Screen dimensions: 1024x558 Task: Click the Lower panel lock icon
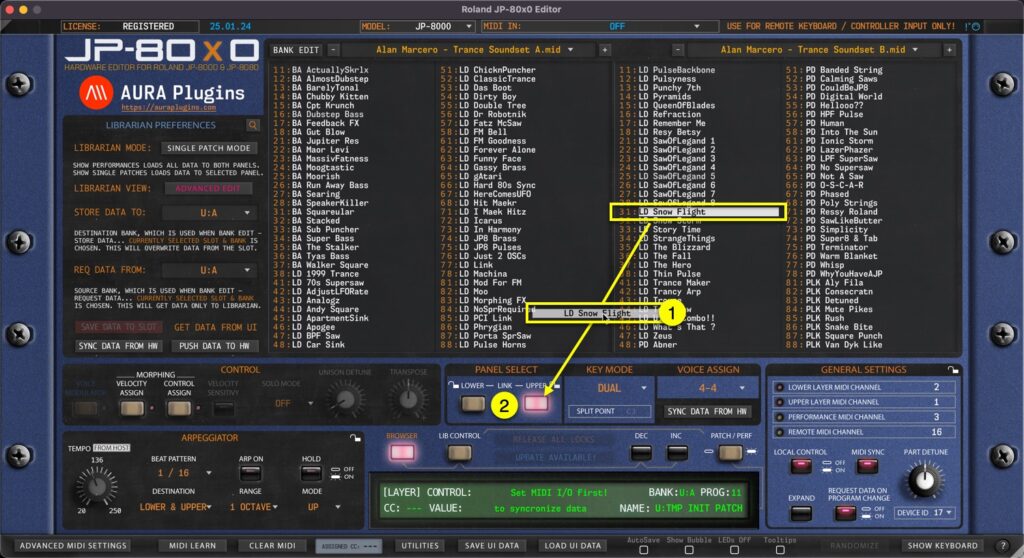pyautogui.click(x=453, y=386)
